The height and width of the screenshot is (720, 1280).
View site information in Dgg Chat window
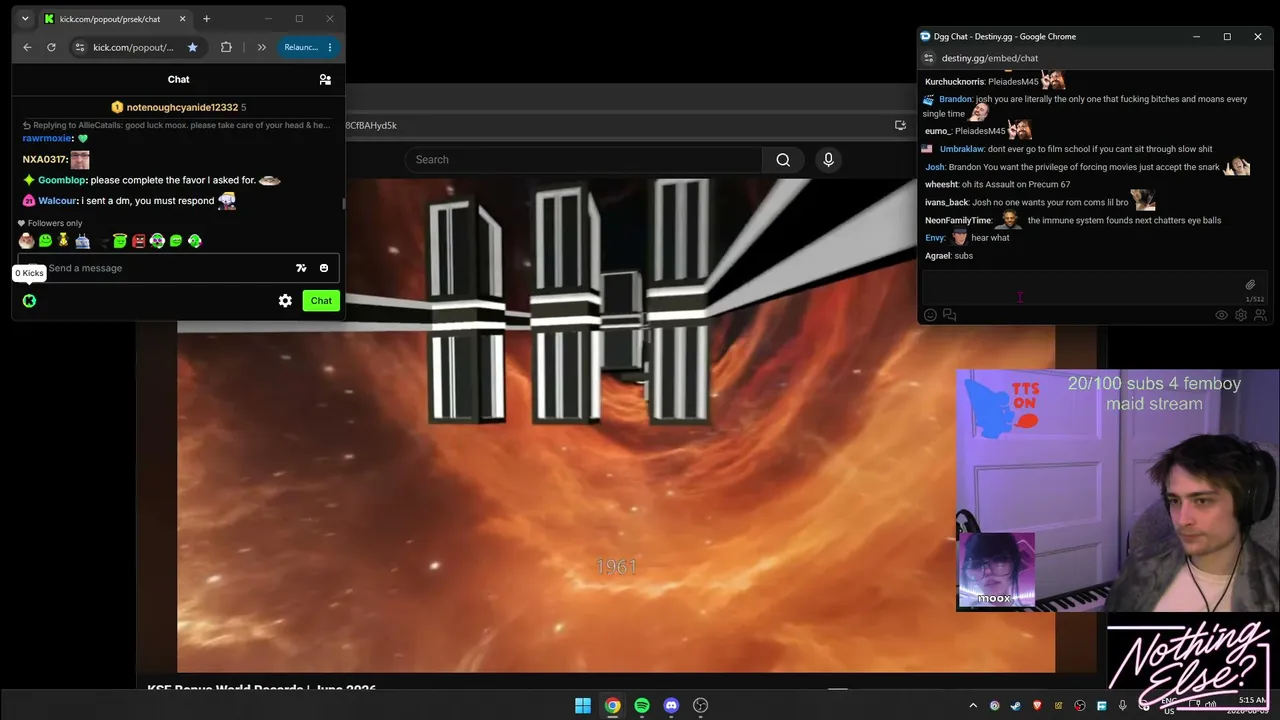coord(929,58)
